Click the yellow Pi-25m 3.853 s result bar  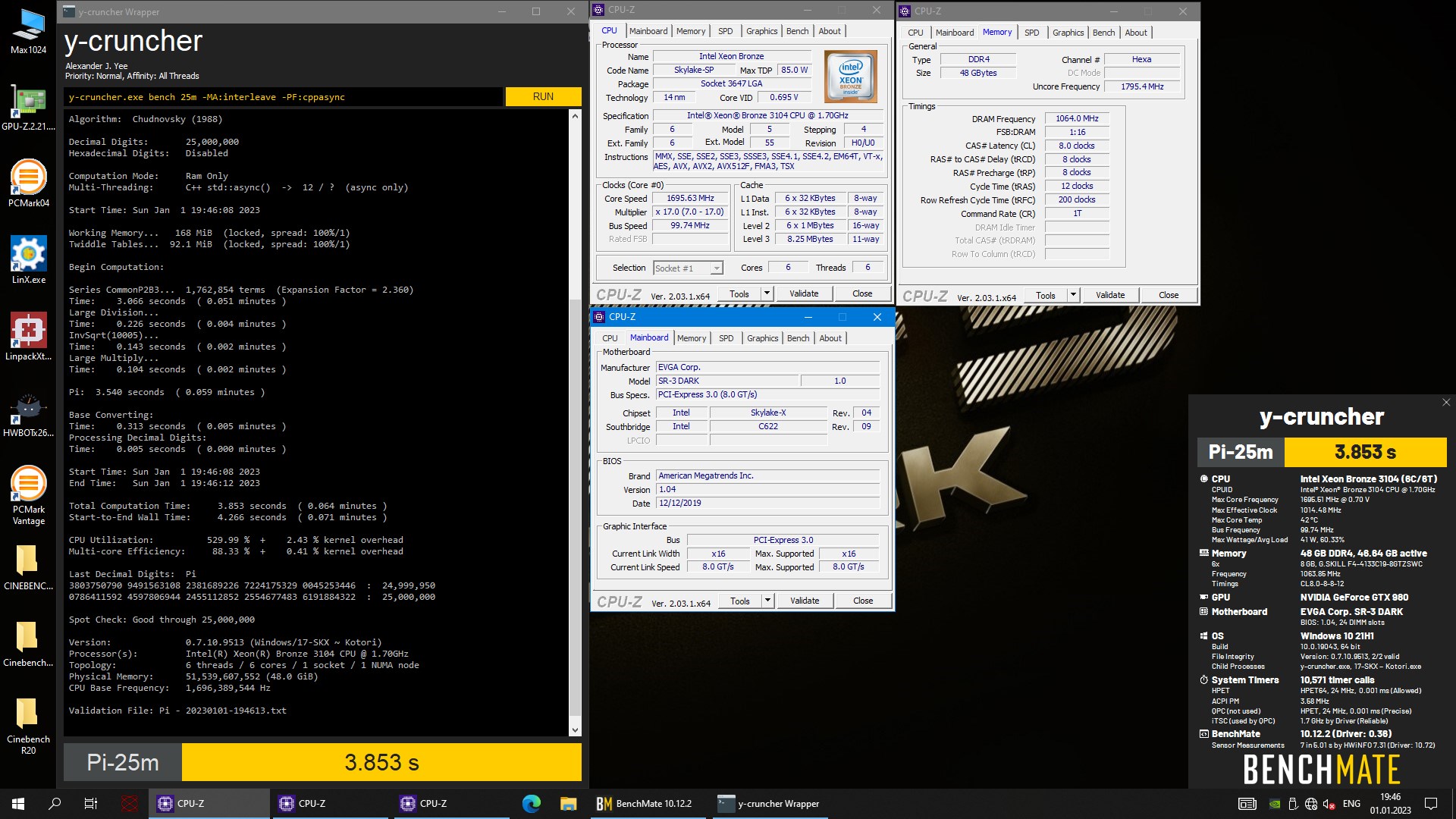[x=381, y=762]
